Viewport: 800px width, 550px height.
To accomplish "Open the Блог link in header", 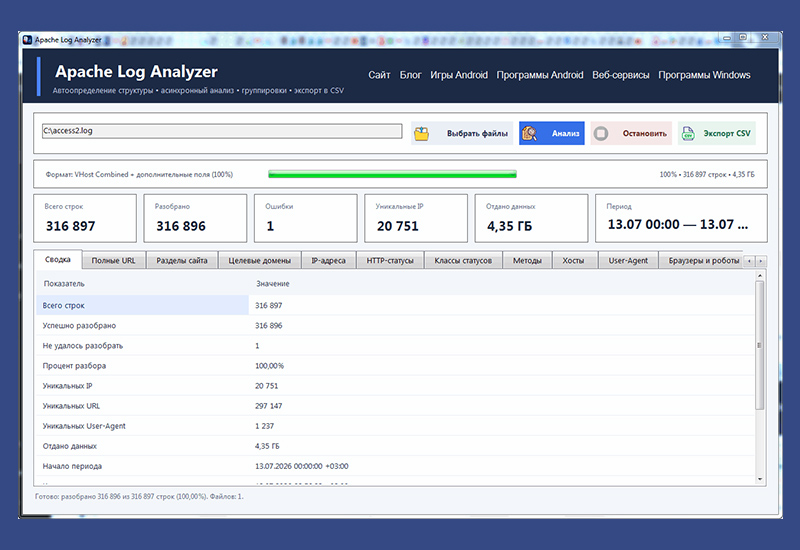I will [410, 75].
